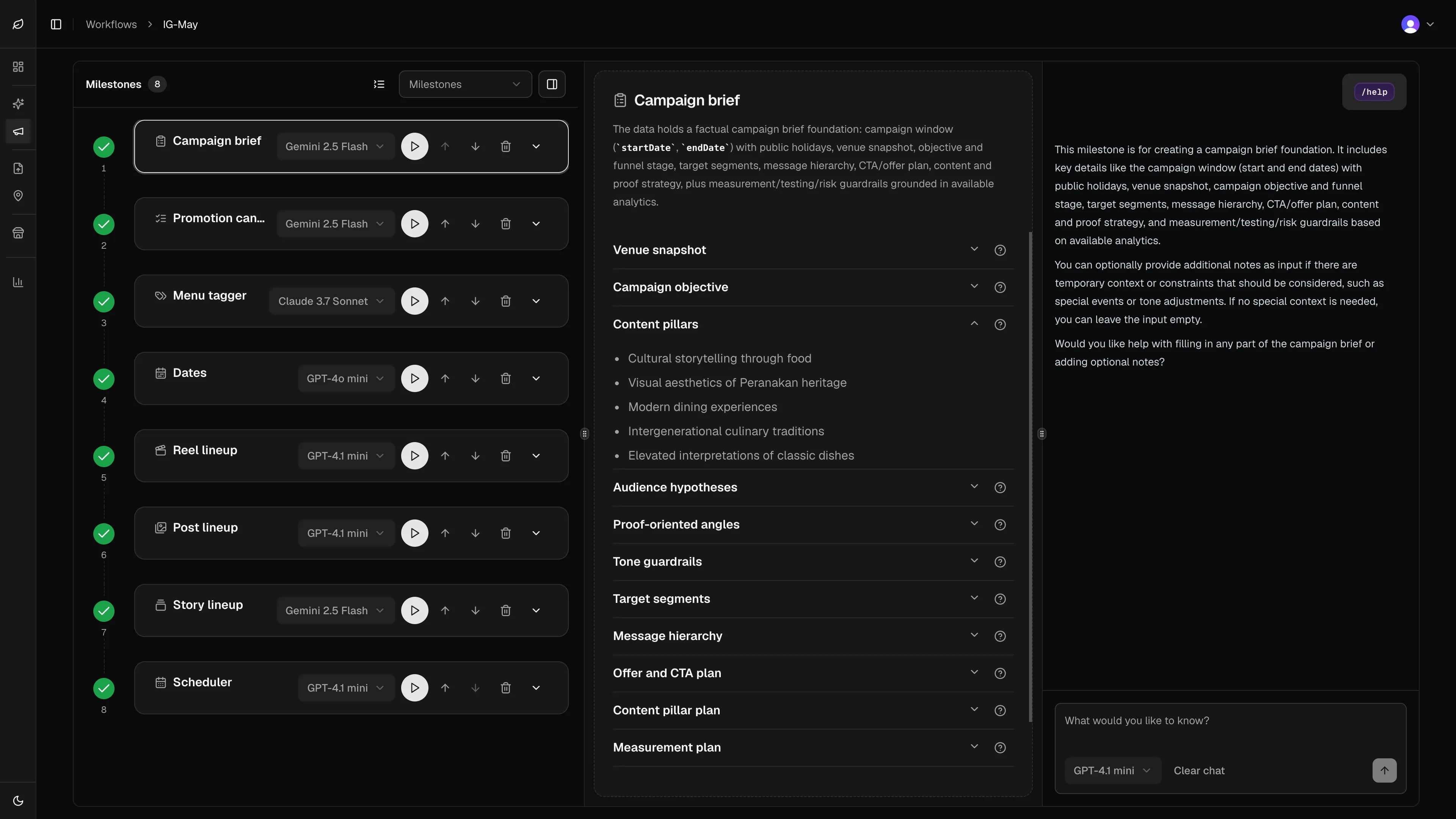This screenshot has height=819, width=1456.
Task: Expand the Measurement plan section
Action: (974, 747)
